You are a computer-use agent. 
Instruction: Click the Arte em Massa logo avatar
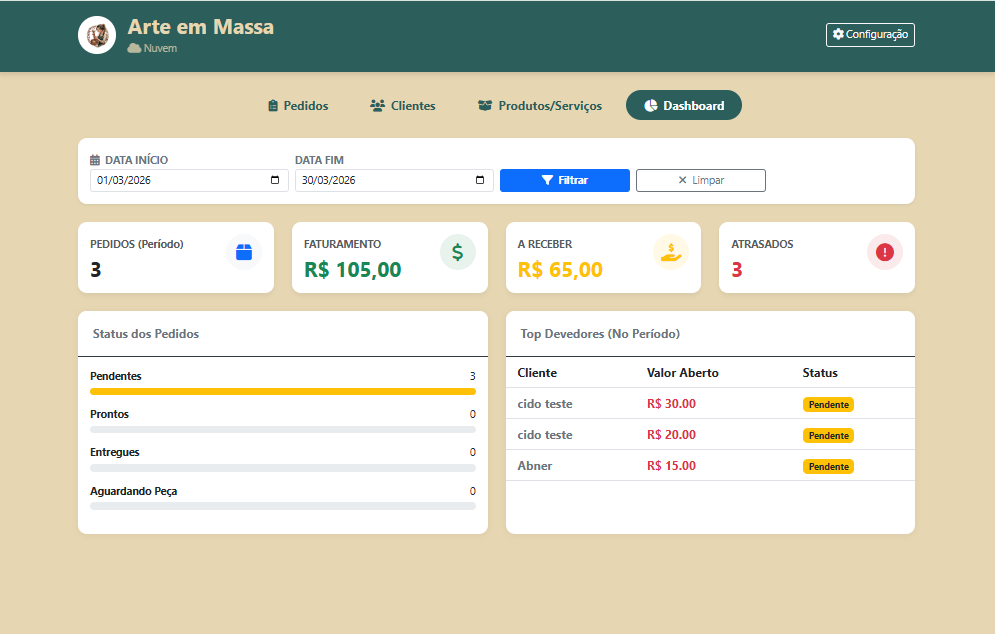point(97,35)
